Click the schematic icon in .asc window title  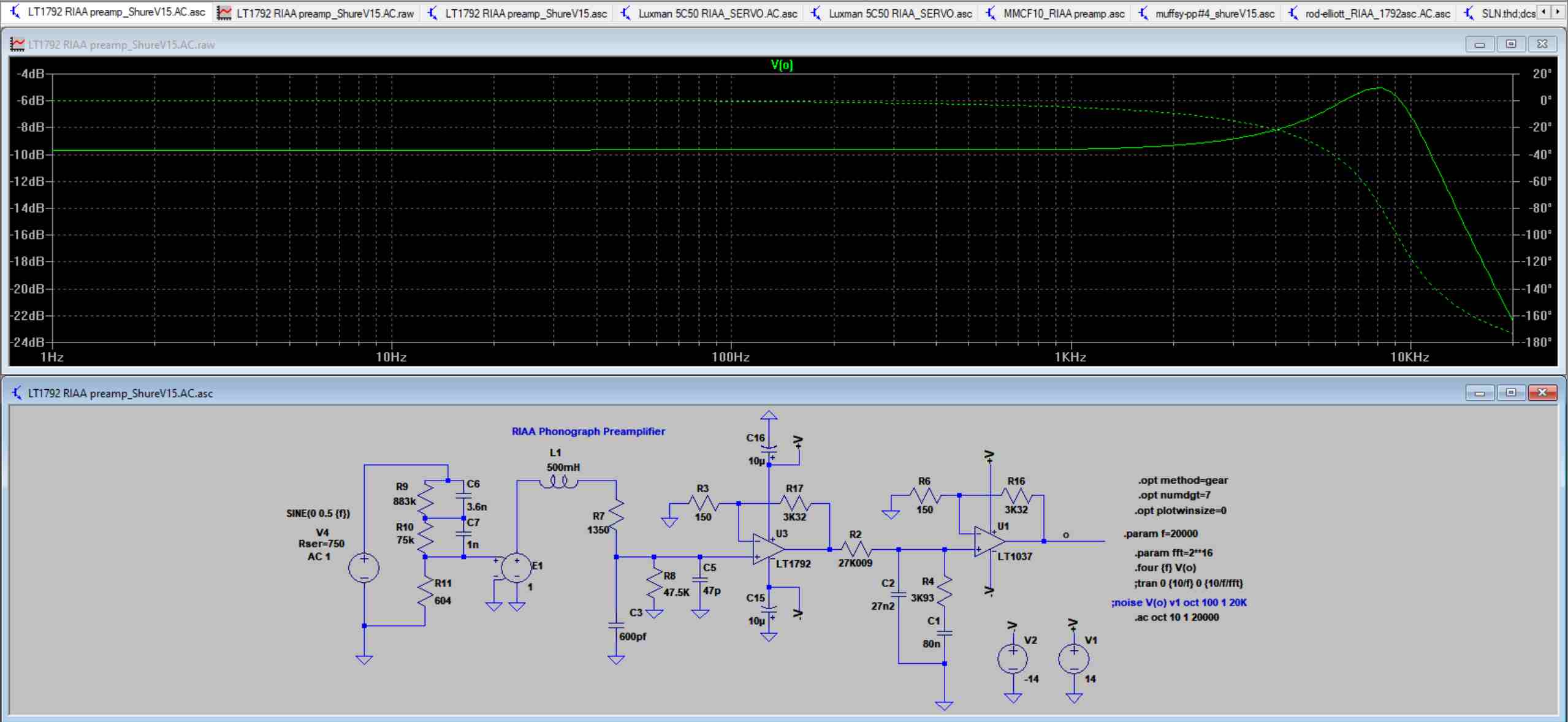pyautogui.click(x=17, y=393)
